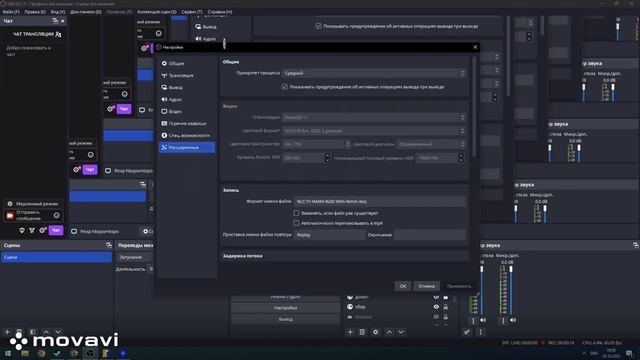The height and width of the screenshot is (360, 640).
Task: Mute Микр/доп. speaker icon in bottom mixer
Action: tap(513, 320)
